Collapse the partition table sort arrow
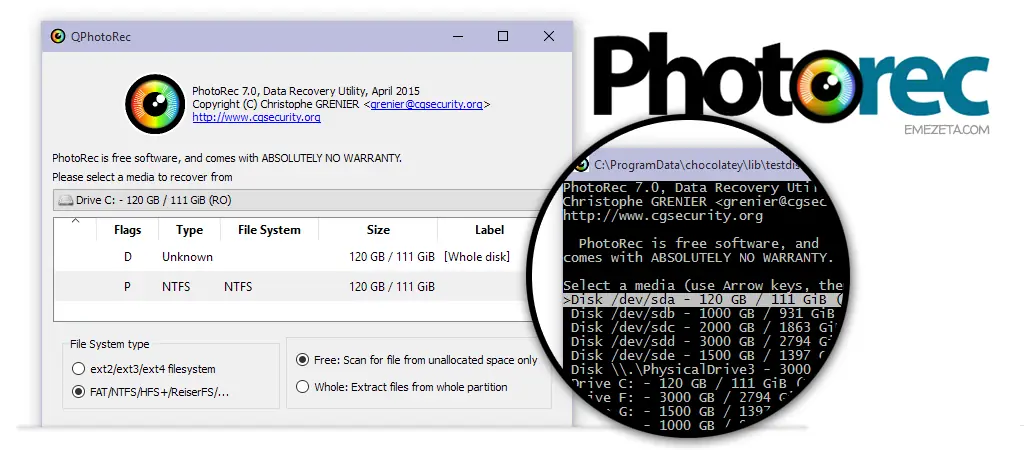Viewport: 1024px width, 450px height. point(75,221)
